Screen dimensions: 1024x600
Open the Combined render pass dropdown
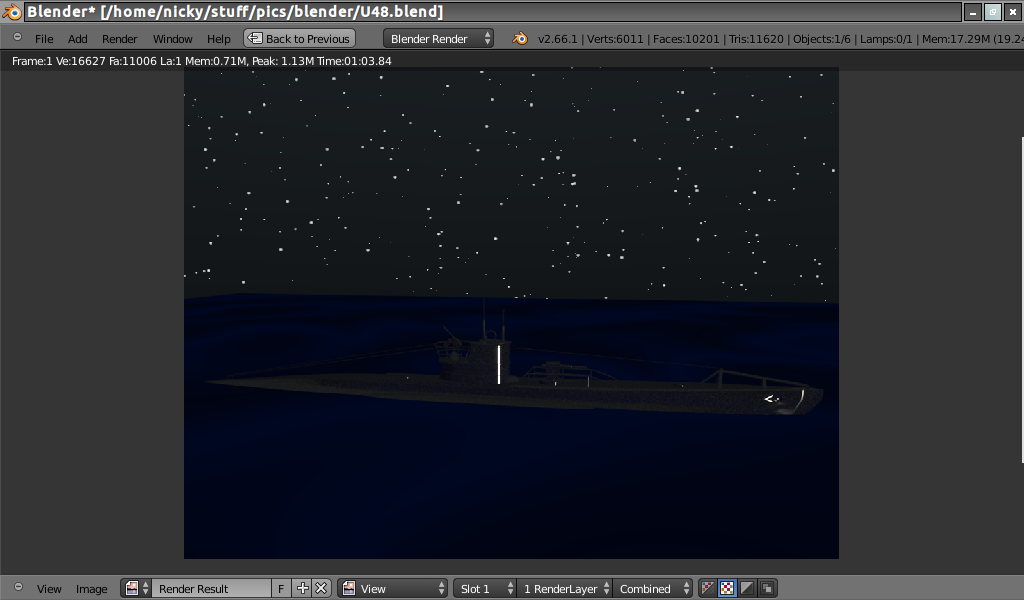coord(654,589)
